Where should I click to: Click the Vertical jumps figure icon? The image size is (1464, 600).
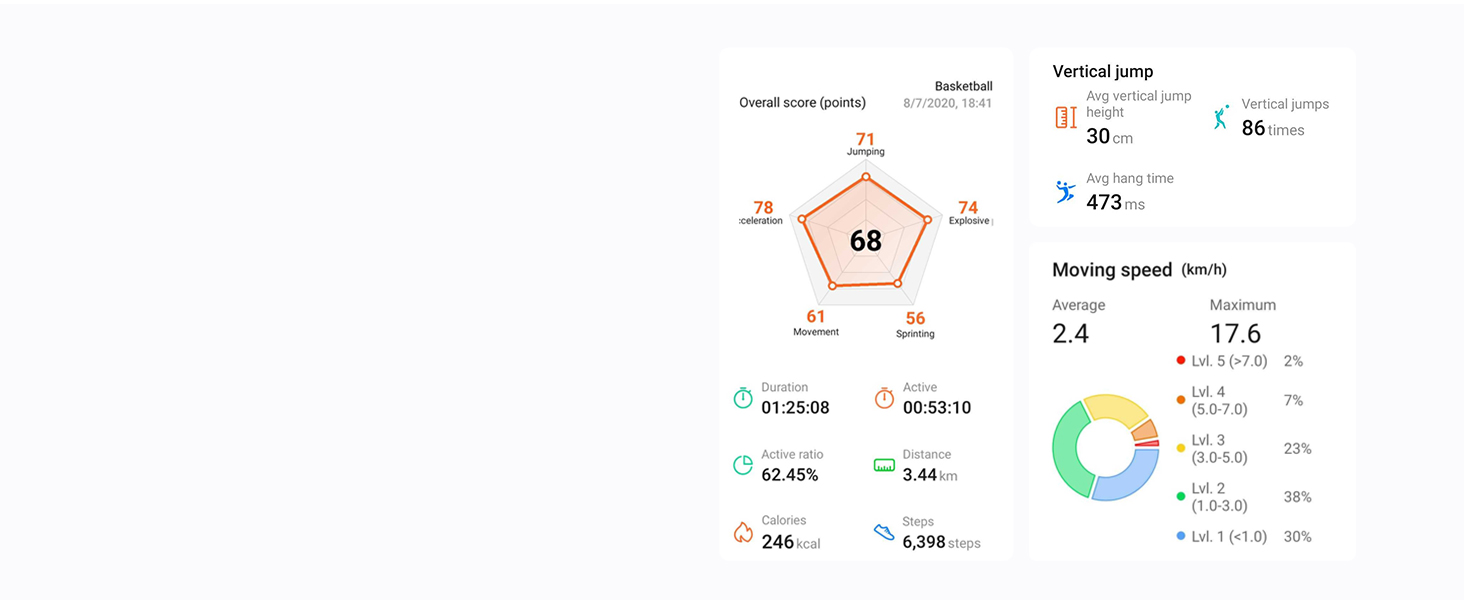pos(1220,117)
